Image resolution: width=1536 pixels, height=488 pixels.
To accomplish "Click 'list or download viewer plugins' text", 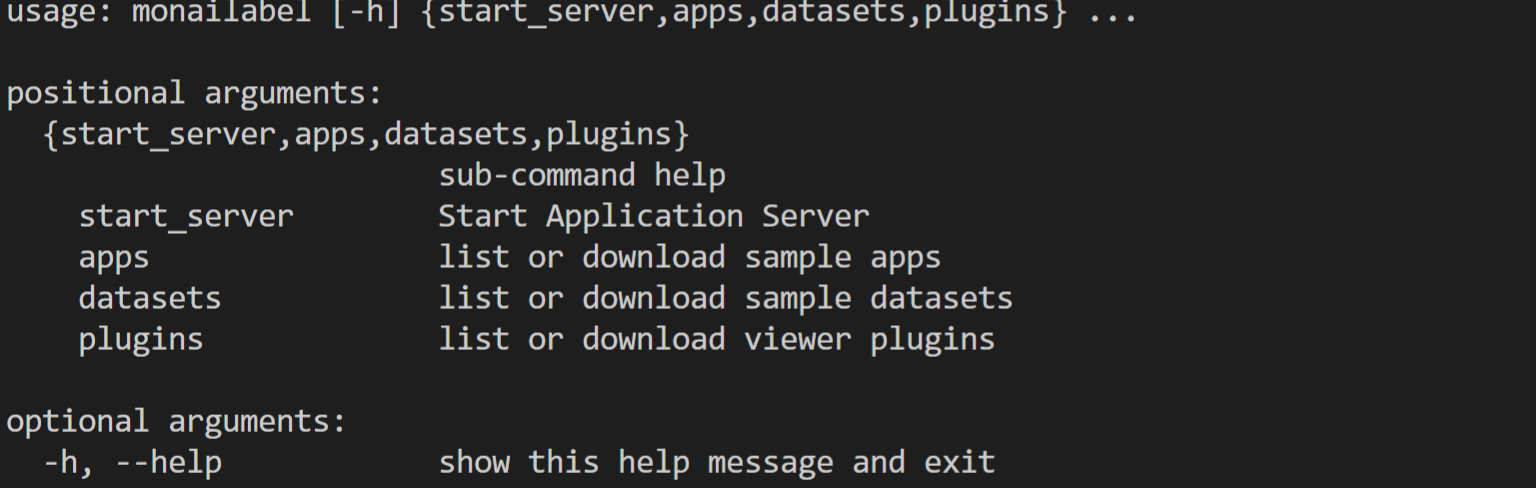I will pyautogui.click(x=717, y=339).
